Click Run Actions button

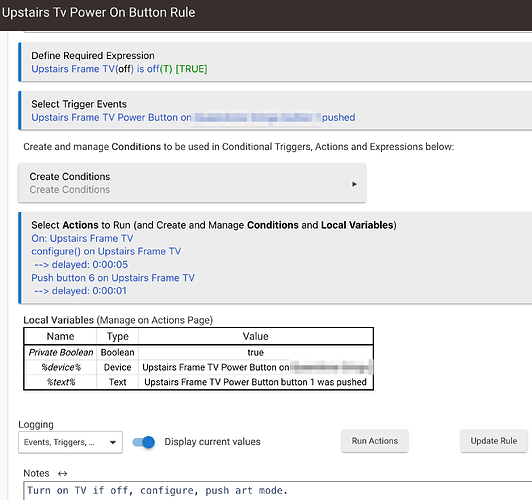375,441
